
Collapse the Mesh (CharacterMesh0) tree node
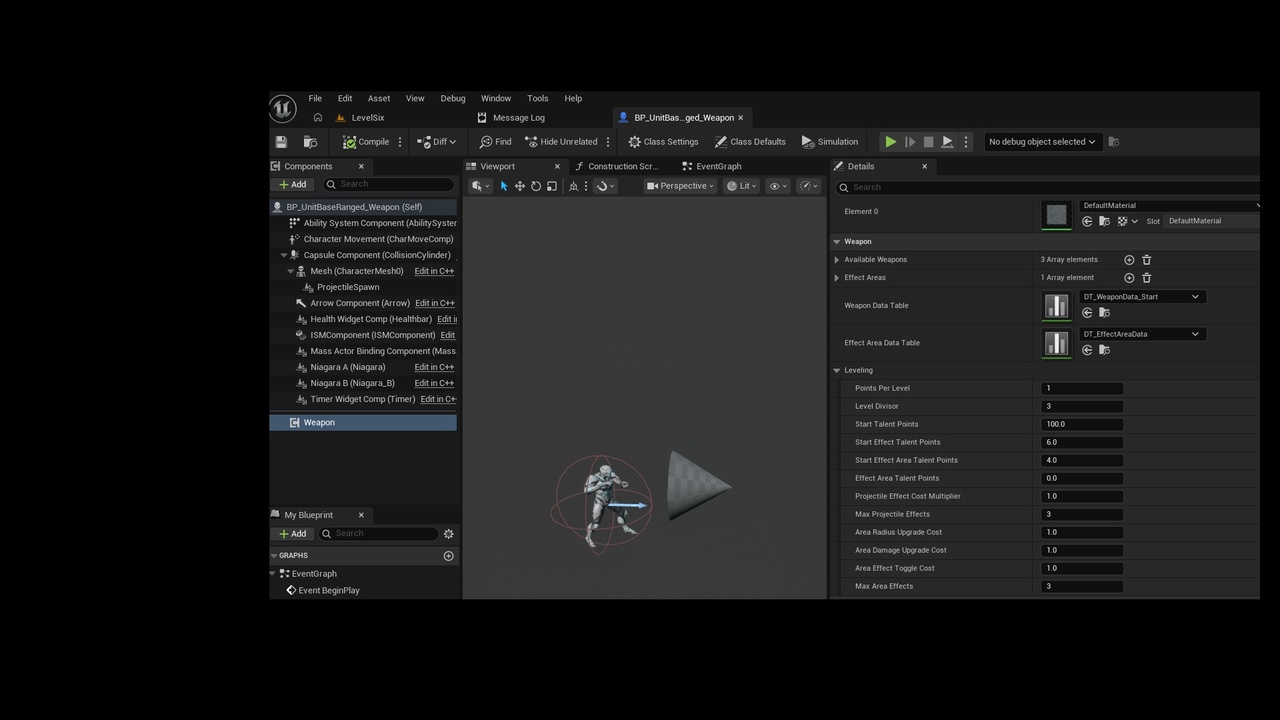(x=291, y=271)
